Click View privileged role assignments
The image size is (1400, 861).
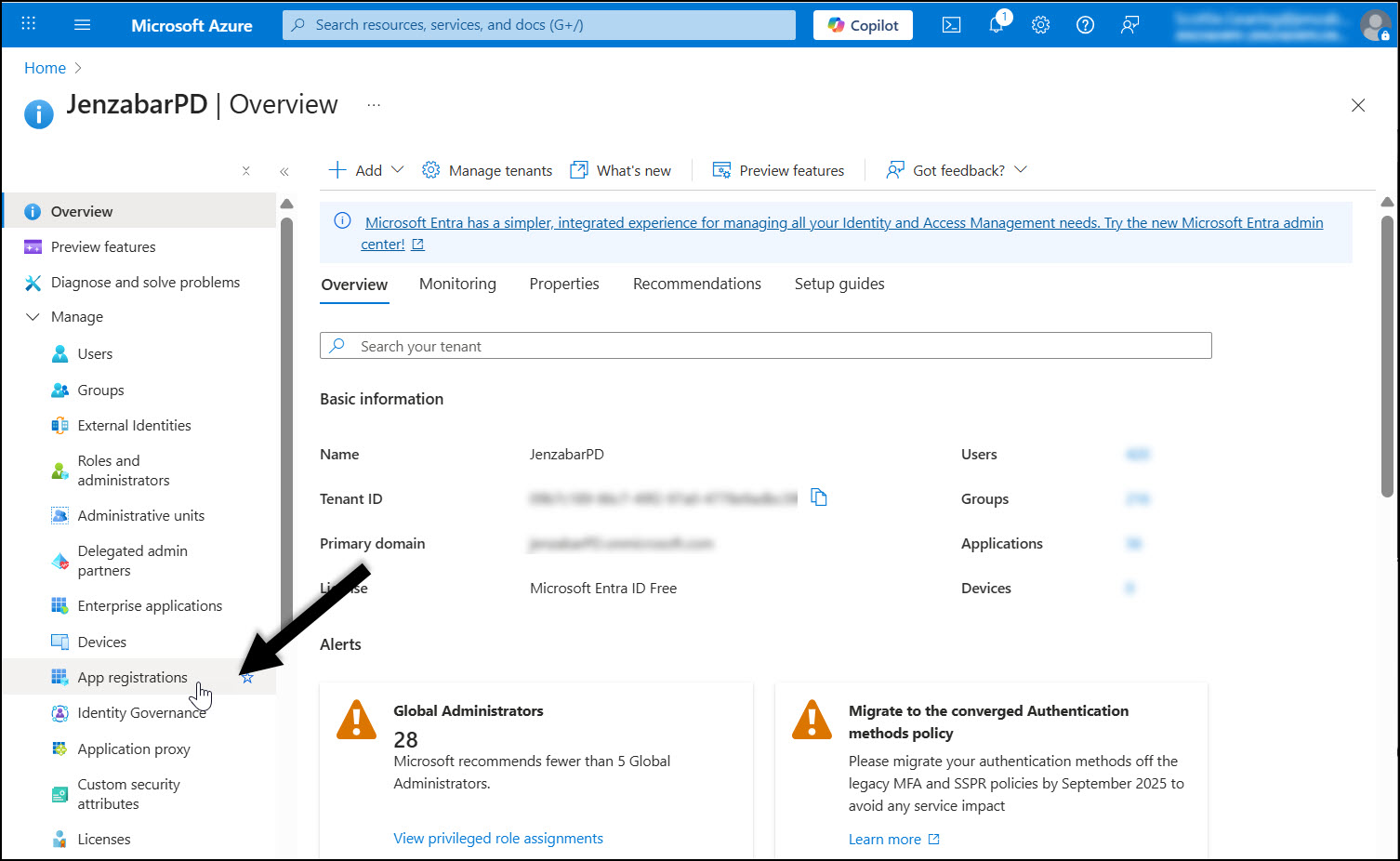pos(498,838)
